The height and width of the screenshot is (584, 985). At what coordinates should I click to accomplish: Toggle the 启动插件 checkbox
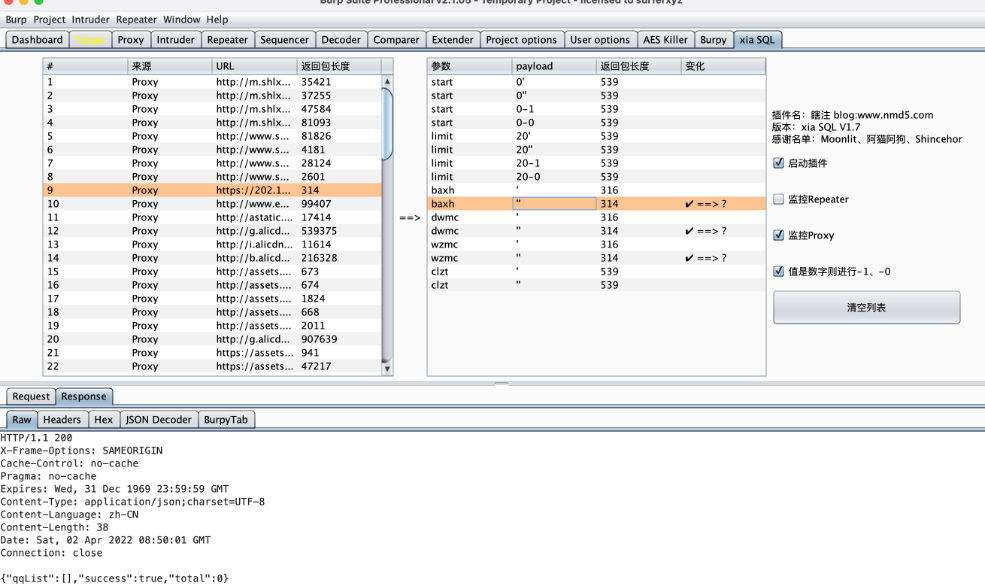tap(779, 163)
